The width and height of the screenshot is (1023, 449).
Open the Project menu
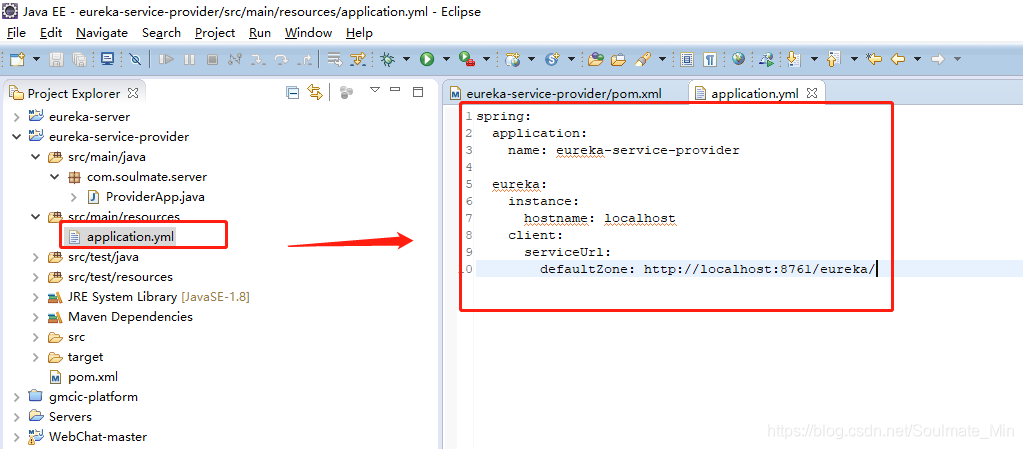[x=215, y=33]
